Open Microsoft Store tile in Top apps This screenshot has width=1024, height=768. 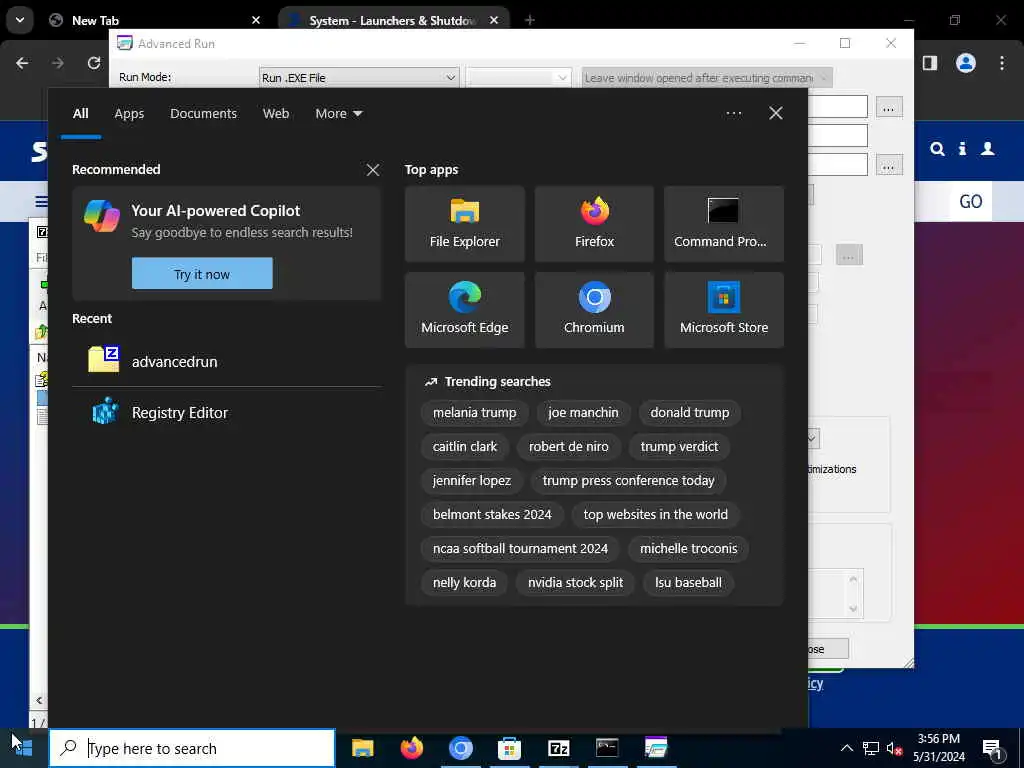click(724, 310)
